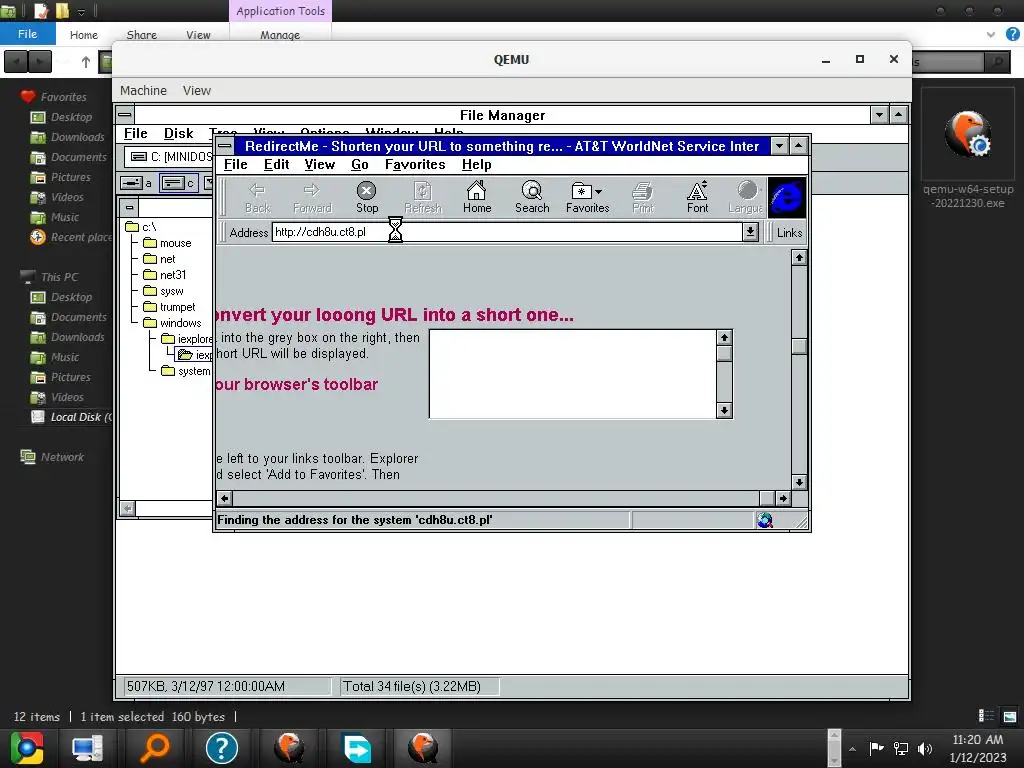Click text box scrollbar up arrow
This screenshot has width=1024, height=768.
coord(724,338)
